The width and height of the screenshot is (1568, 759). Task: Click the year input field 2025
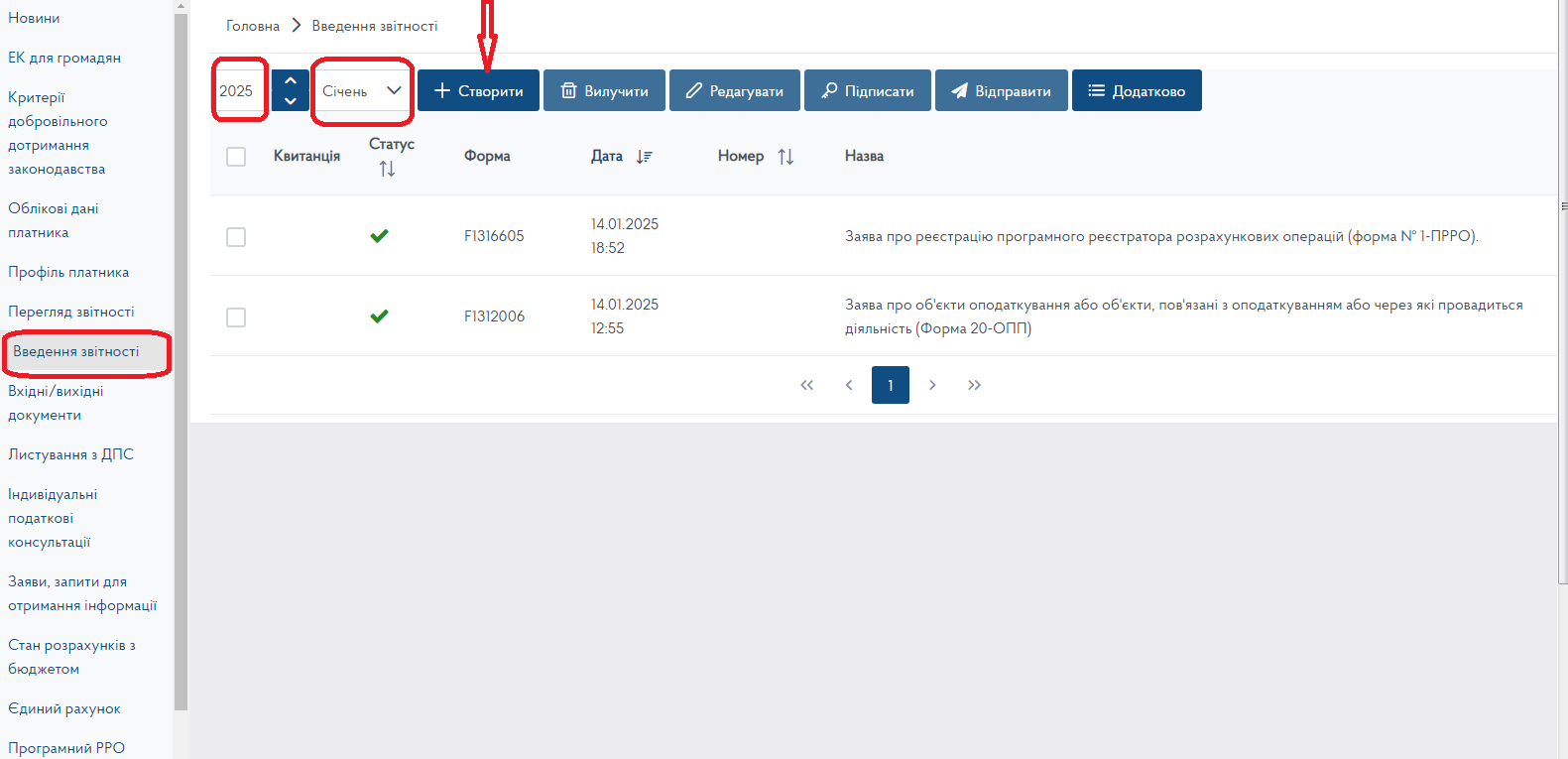click(x=239, y=91)
